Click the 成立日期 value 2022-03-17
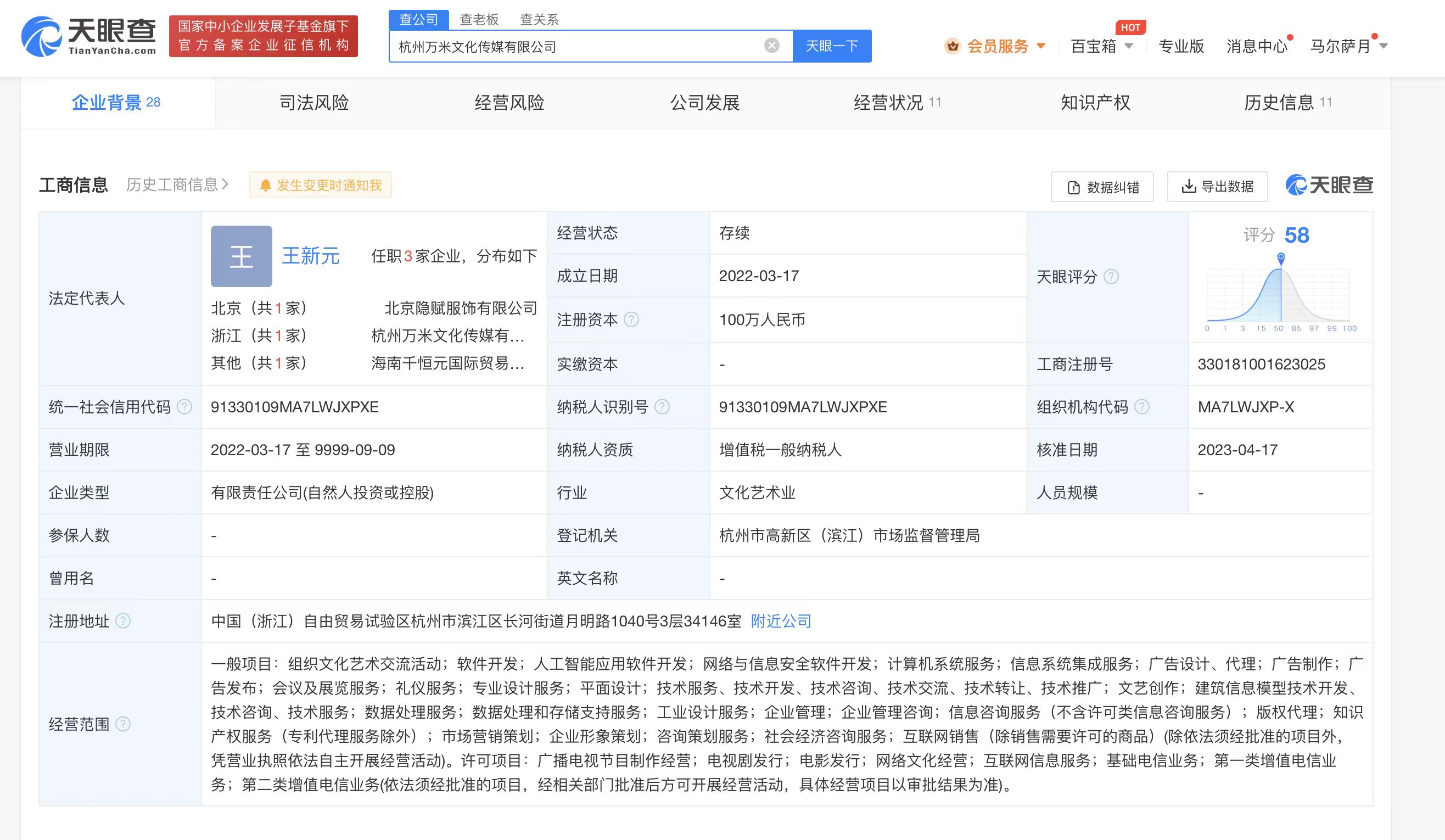The image size is (1445, 840). coord(759,276)
